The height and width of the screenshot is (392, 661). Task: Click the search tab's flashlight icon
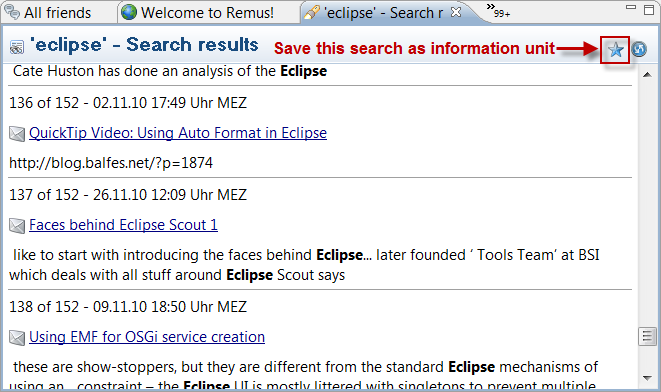click(x=312, y=12)
